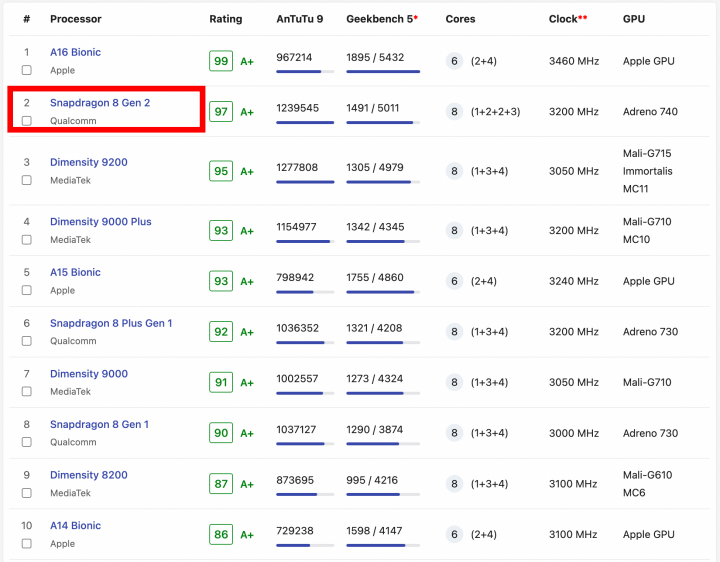Tick the compare checkbox for A15 Bionic
This screenshot has height=562, width=720.
27,290
